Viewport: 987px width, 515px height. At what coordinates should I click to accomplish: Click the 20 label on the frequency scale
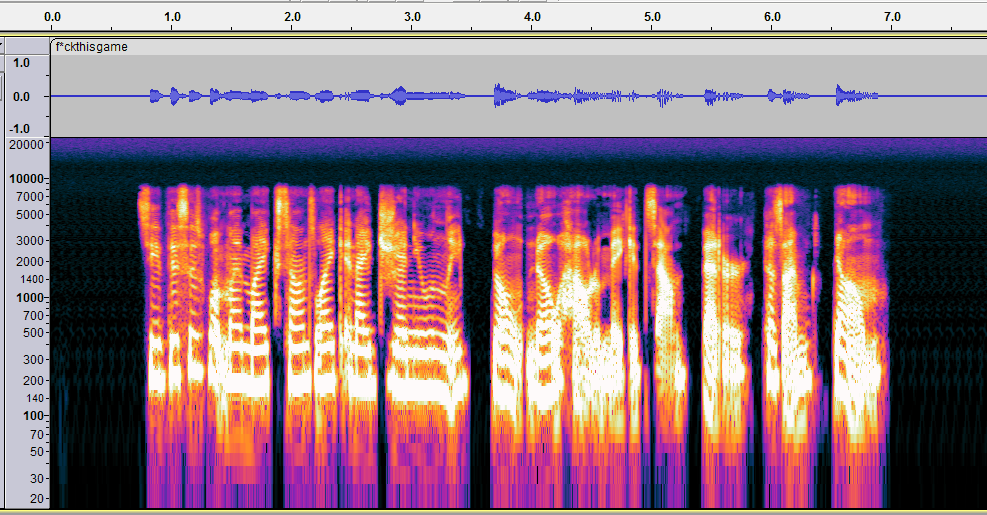click(37, 499)
